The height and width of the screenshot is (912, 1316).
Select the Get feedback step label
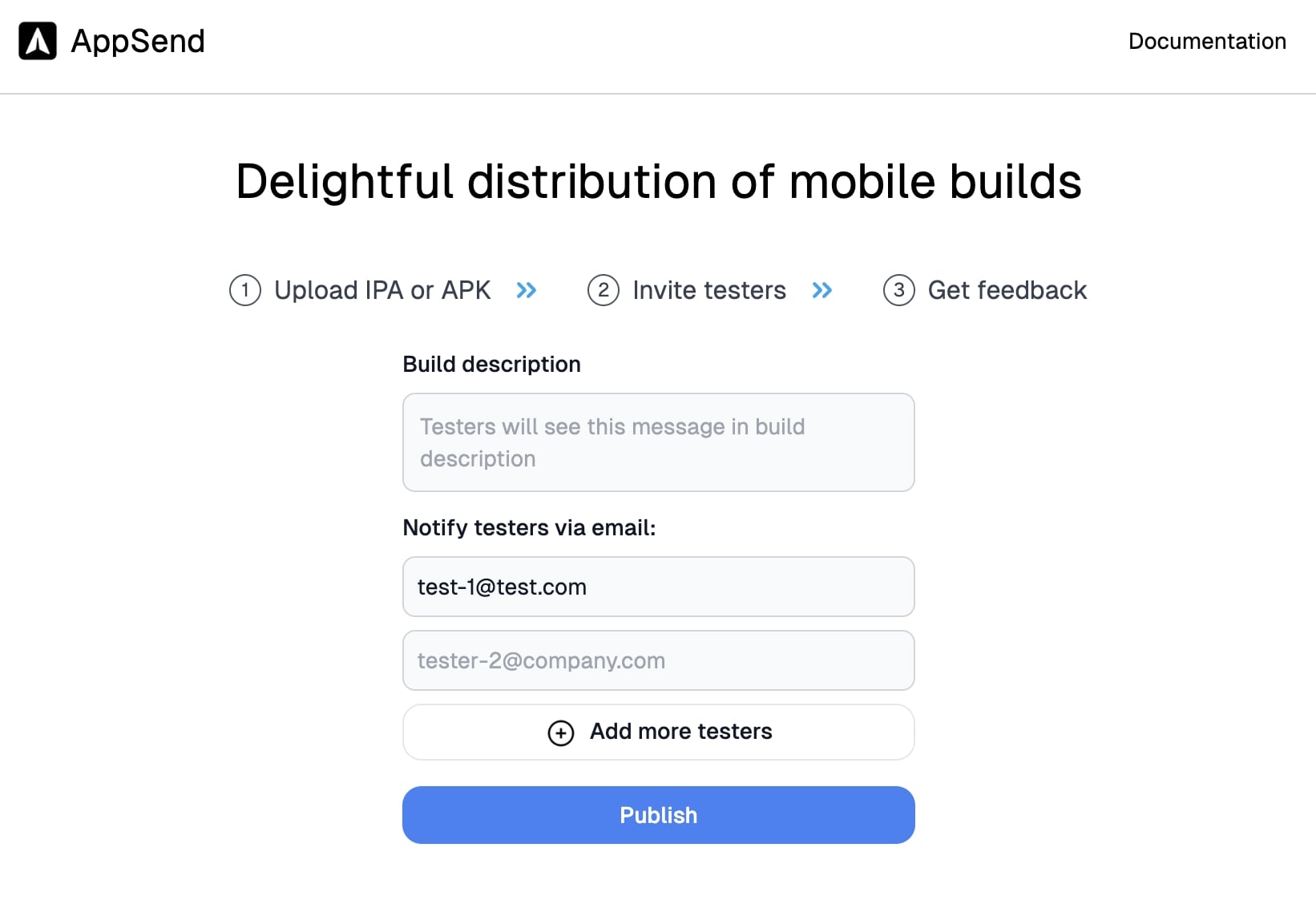pyautogui.click(x=1007, y=290)
